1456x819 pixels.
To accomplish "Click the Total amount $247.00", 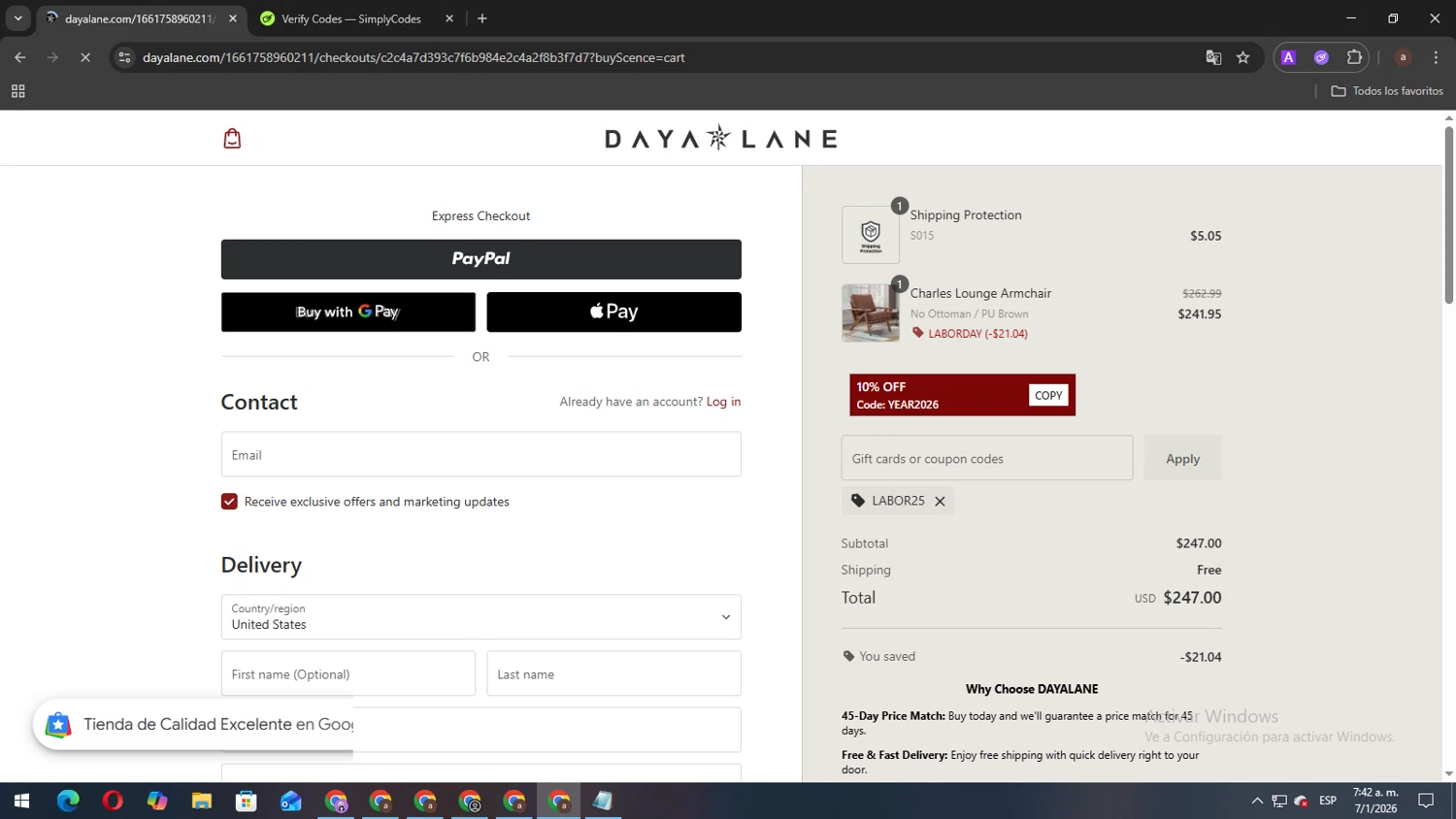I will pos(1192,598).
